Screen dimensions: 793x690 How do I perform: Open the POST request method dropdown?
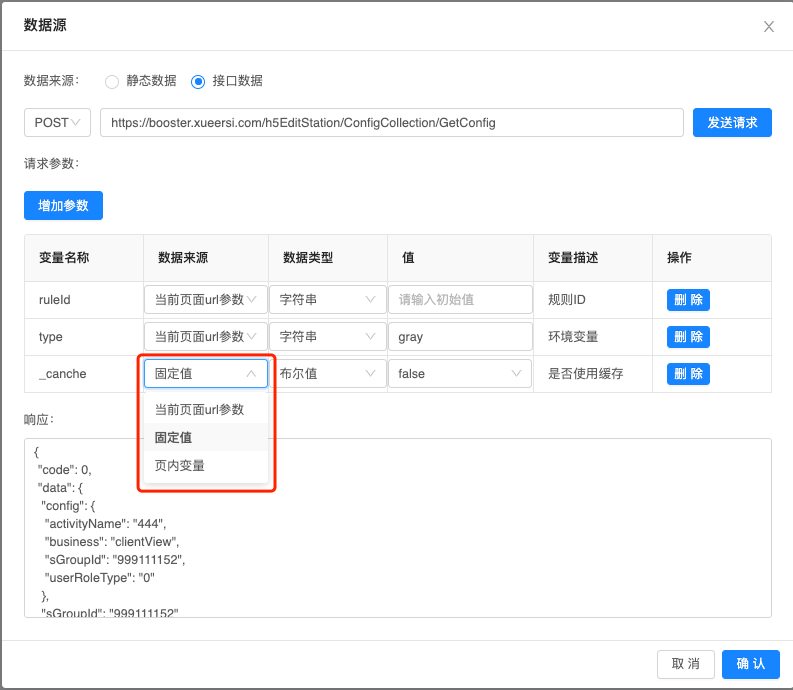click(x=57, y=123)
